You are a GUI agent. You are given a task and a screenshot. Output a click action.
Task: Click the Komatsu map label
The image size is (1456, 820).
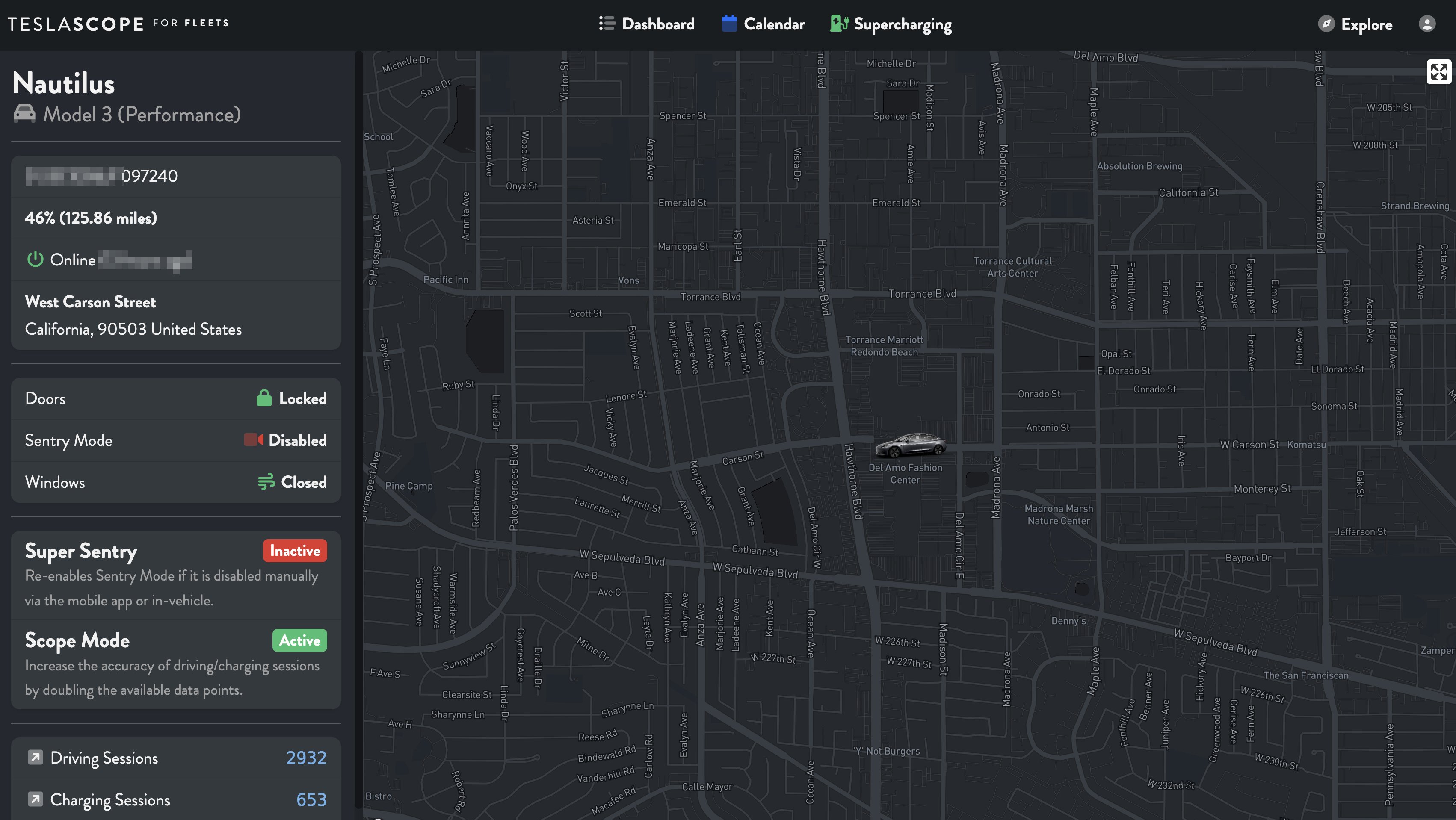tap(1306, 445)
